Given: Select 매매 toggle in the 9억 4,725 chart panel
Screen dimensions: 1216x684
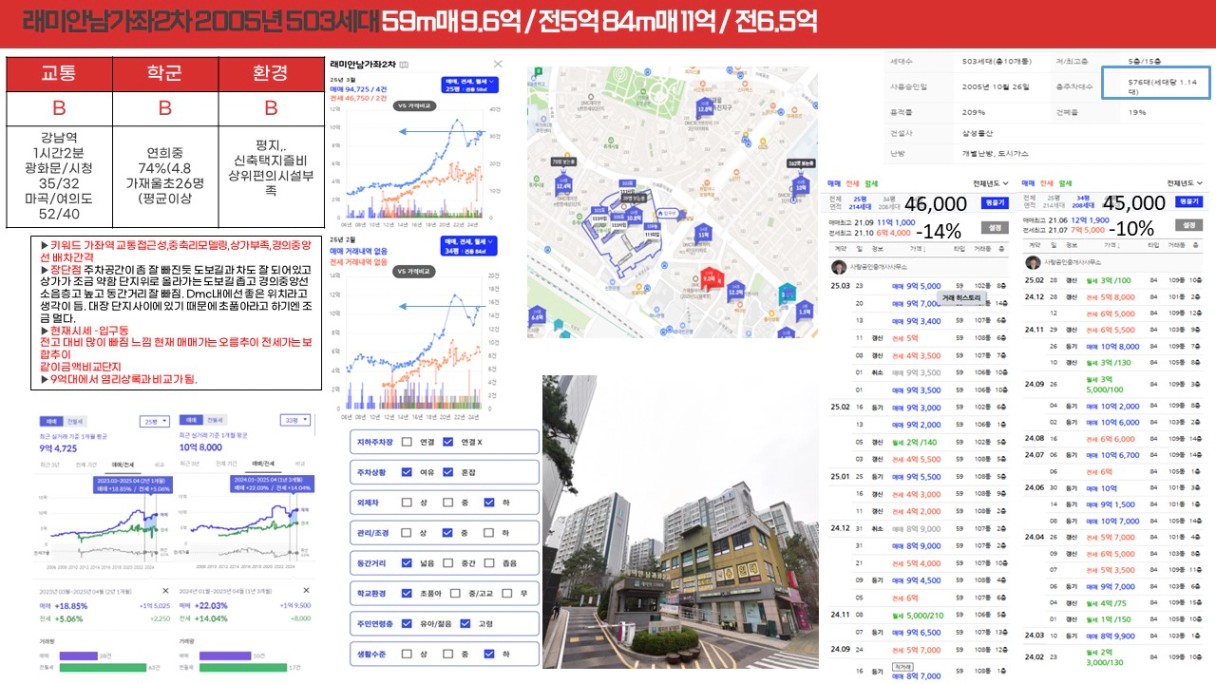Looking at the screenshot, I should pos(49,421).
